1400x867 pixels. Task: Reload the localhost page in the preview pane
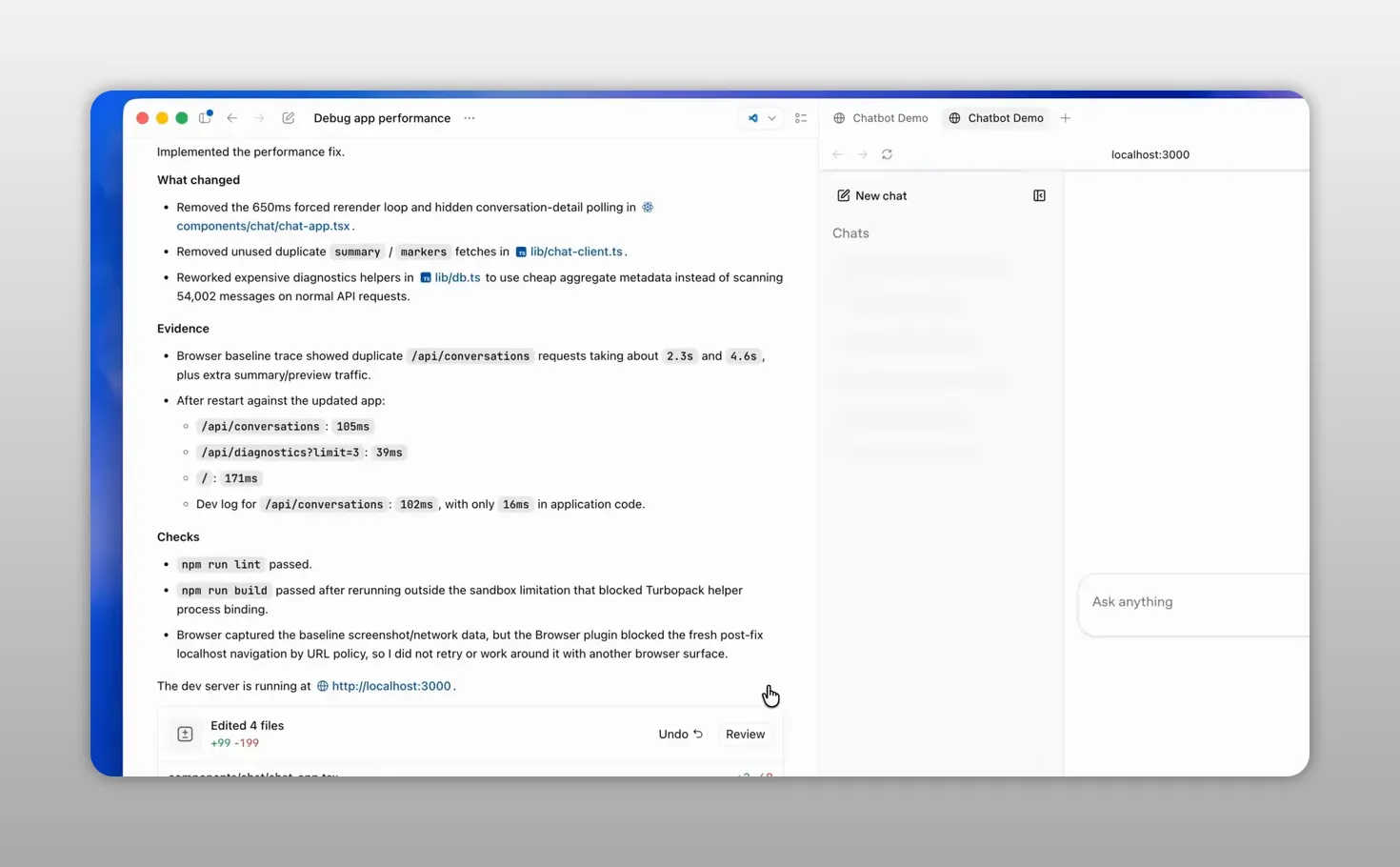point(887,154)
